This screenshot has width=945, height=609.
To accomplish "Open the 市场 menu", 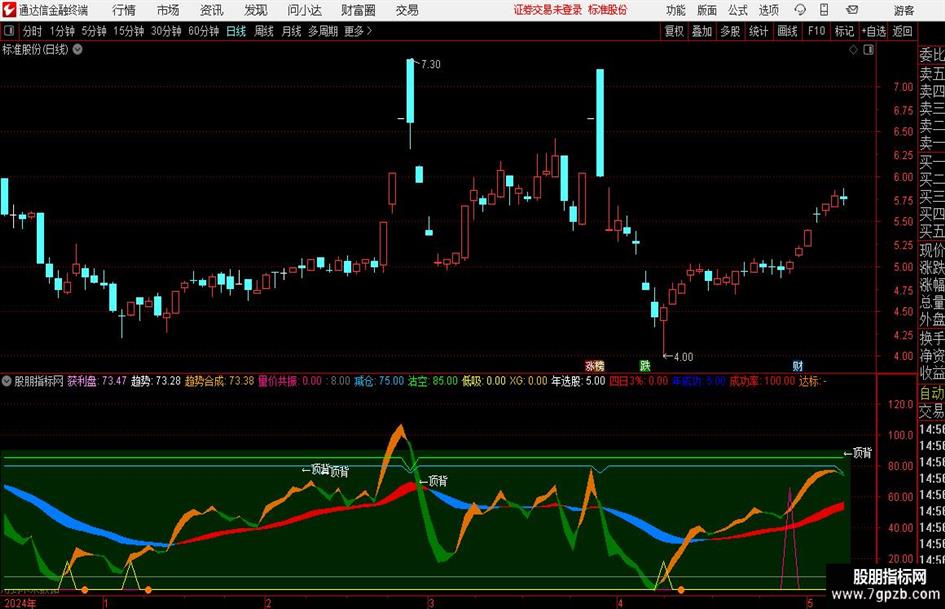I will point(168,10).
